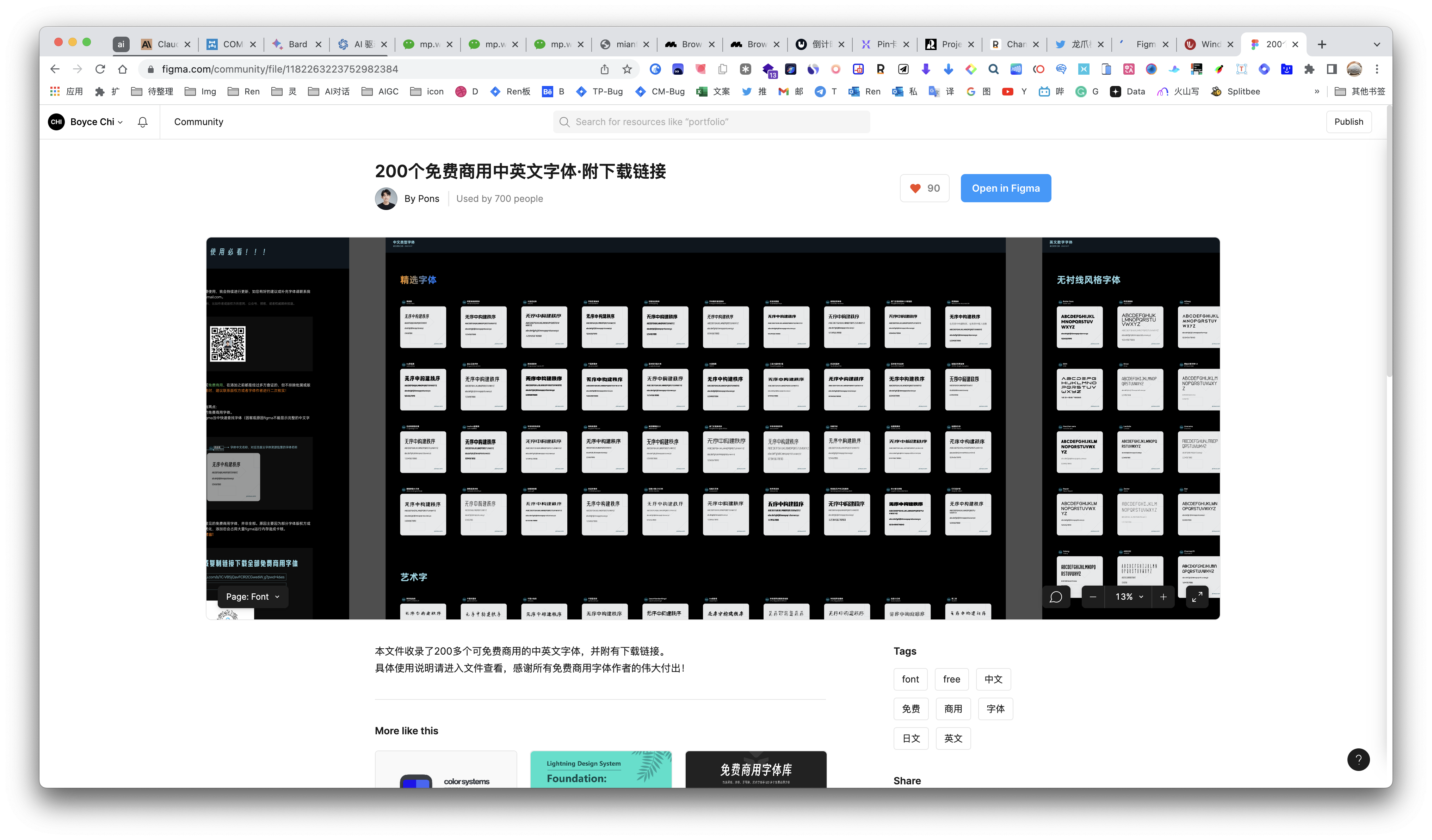Viewport: 1432px width, 840px height.
Task: Click the resource search field
Action: 710,122
